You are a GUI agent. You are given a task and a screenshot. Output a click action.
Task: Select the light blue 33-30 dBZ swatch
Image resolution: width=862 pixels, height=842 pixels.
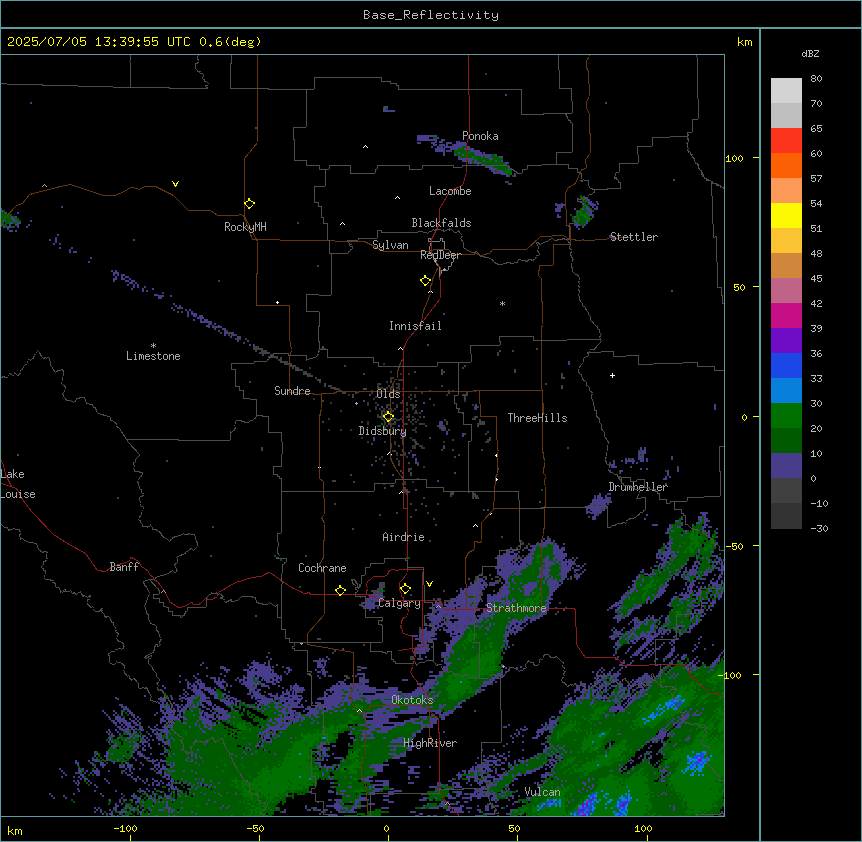point(786,391)
